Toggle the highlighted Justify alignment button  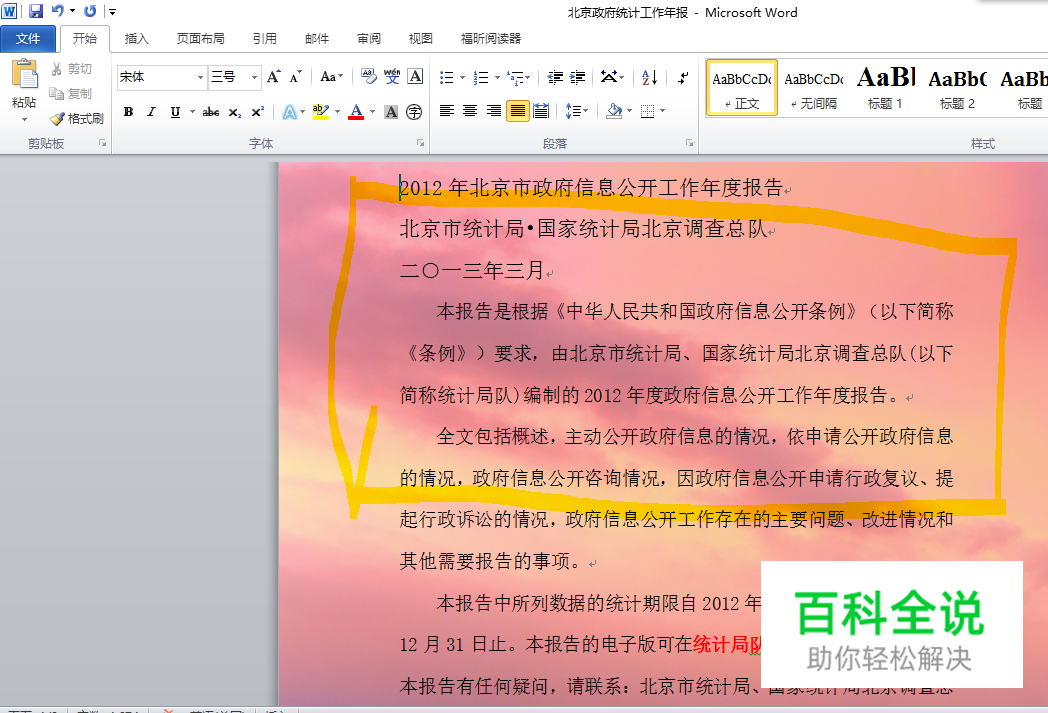coord(518,111)
